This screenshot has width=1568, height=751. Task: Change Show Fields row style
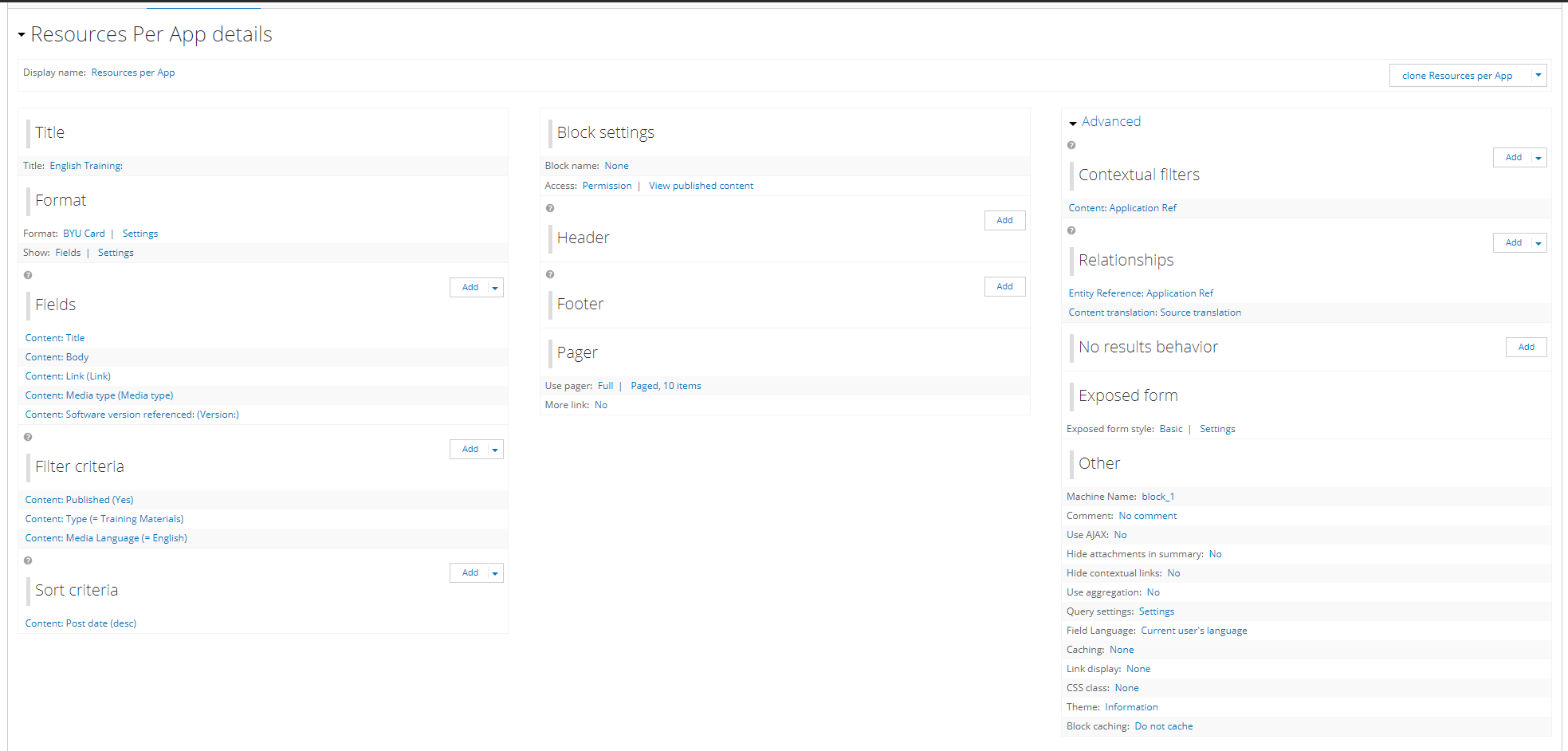[x=68, y=253]
